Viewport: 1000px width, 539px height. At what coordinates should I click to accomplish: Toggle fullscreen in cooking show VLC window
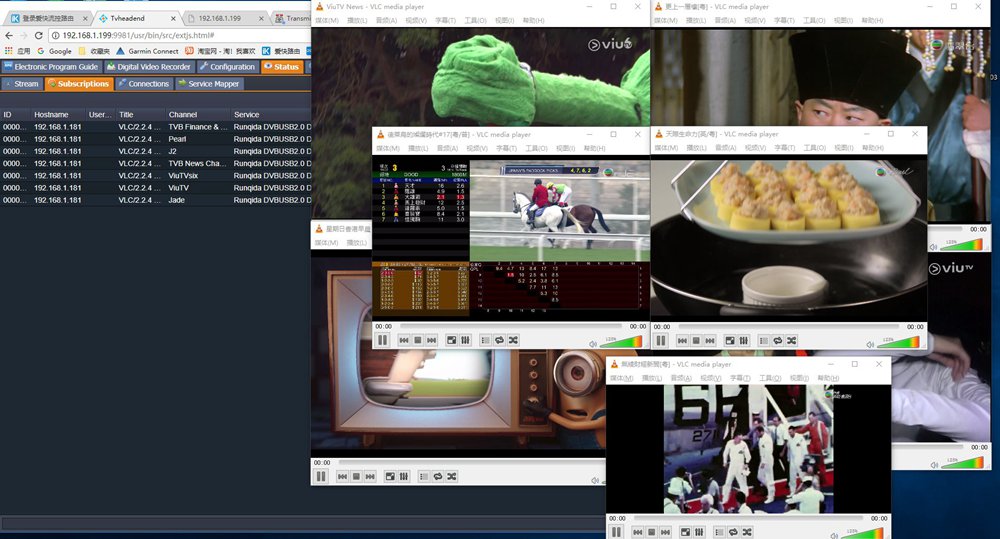coord(730,340)
